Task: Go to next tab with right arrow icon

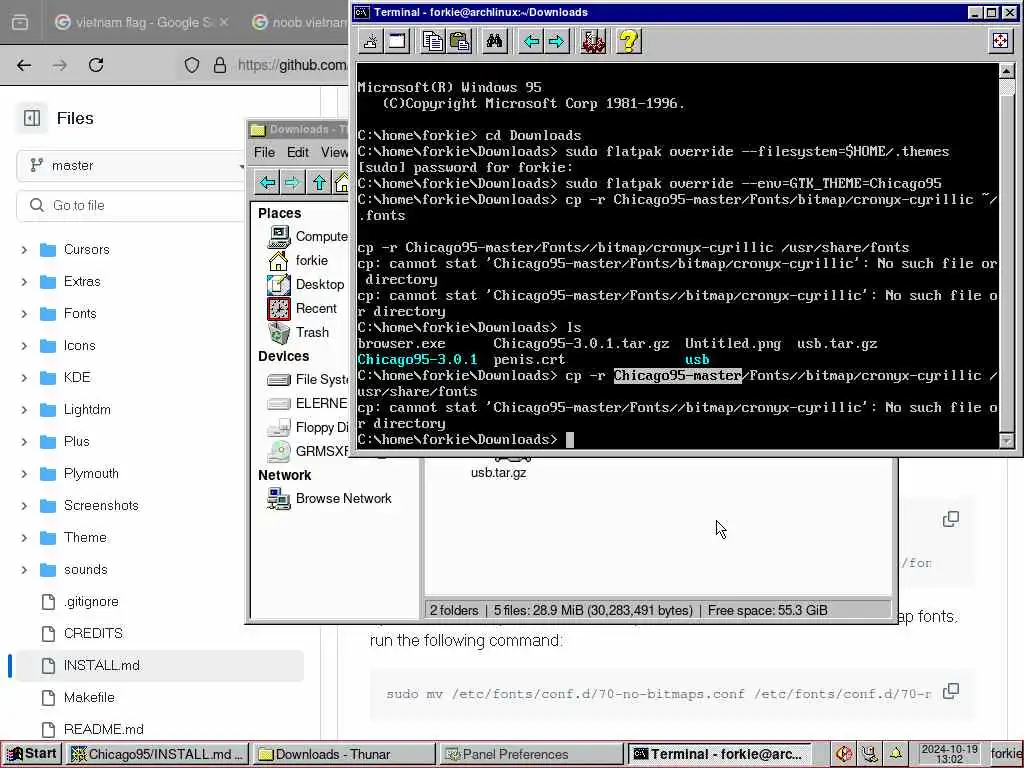Action: [x=556, y=42]
